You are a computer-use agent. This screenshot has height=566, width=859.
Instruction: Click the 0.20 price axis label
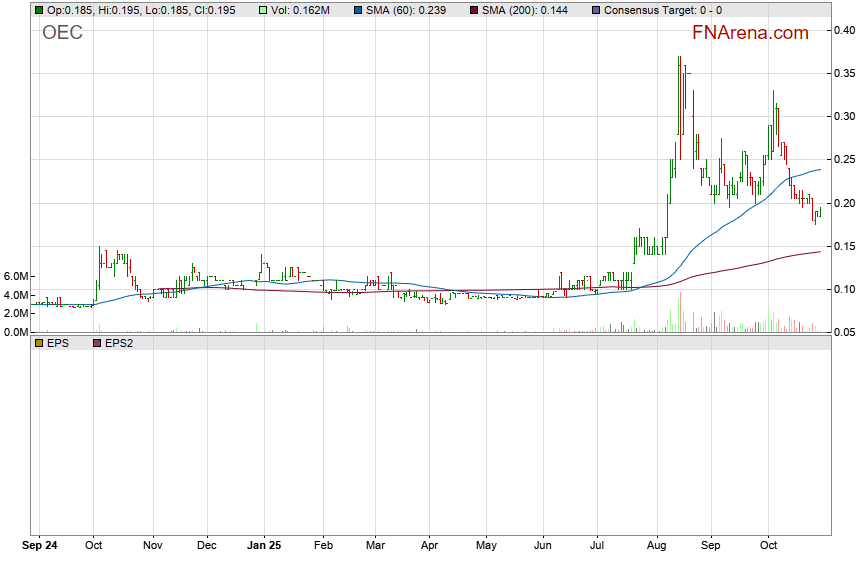pyautogui.click(x=843, y=204)
